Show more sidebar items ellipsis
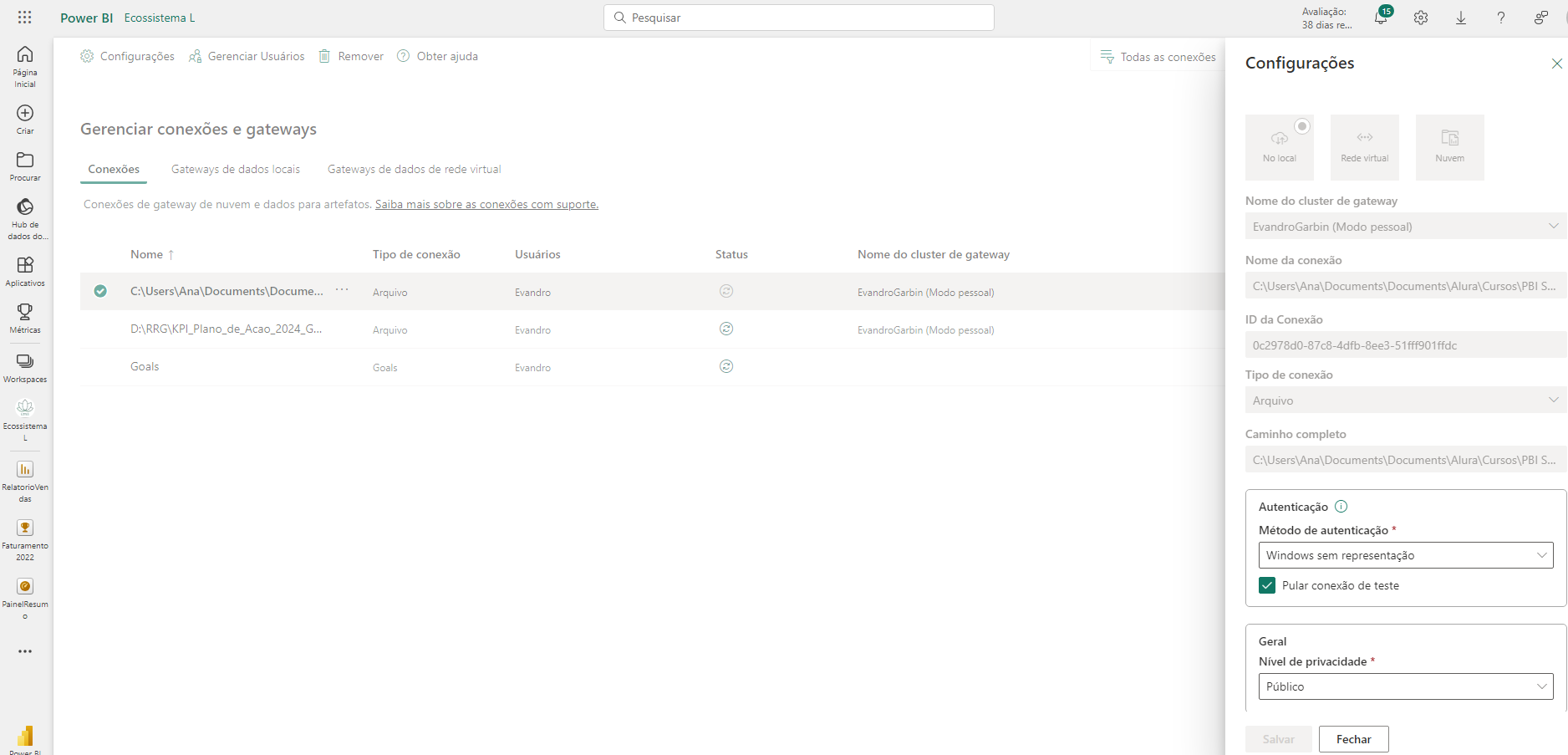Viewport: 1568px width, 755px height. point(25,651)
